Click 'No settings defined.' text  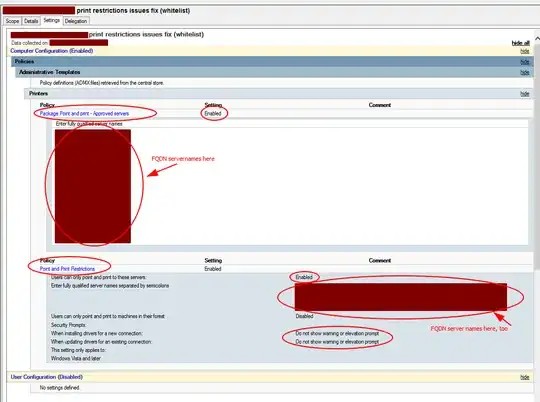(x=59, y=388)
